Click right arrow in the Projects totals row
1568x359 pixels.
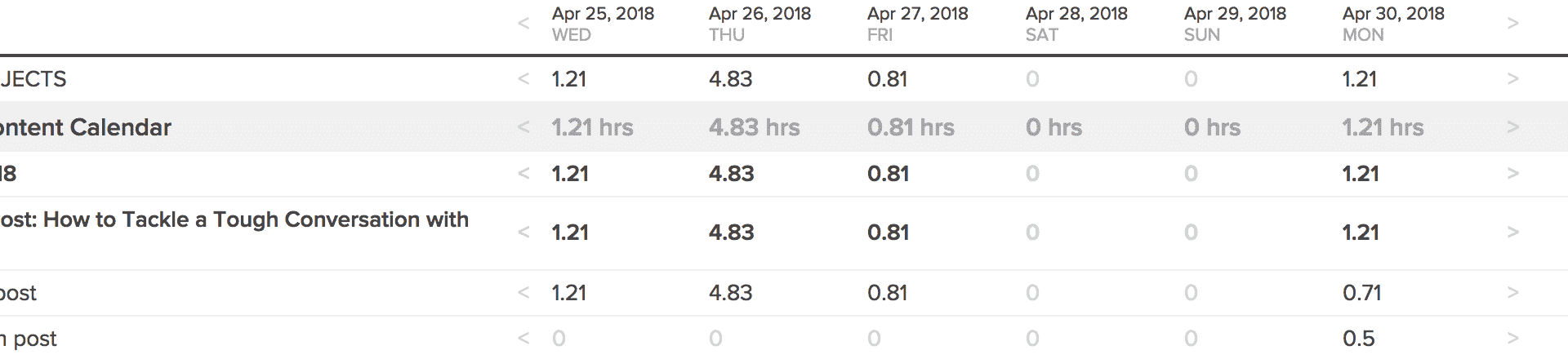click(1512, 79)
